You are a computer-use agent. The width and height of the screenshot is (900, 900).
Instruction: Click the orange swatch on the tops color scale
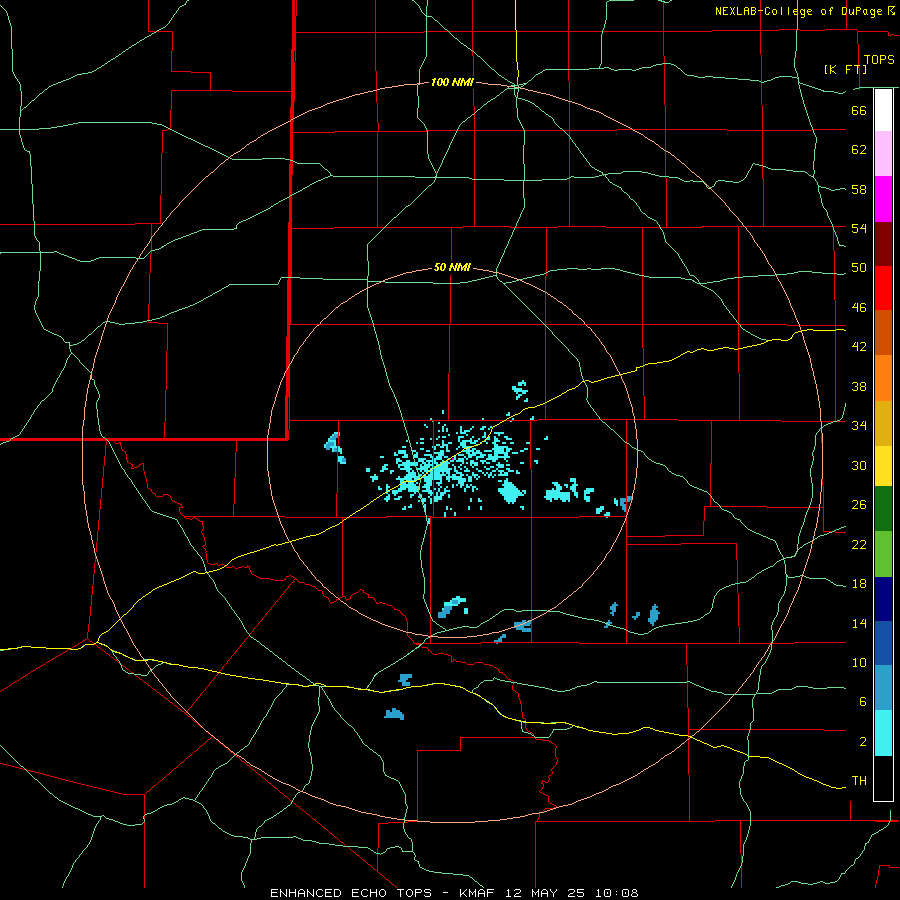pyautogui.click(x=883, y=378)
